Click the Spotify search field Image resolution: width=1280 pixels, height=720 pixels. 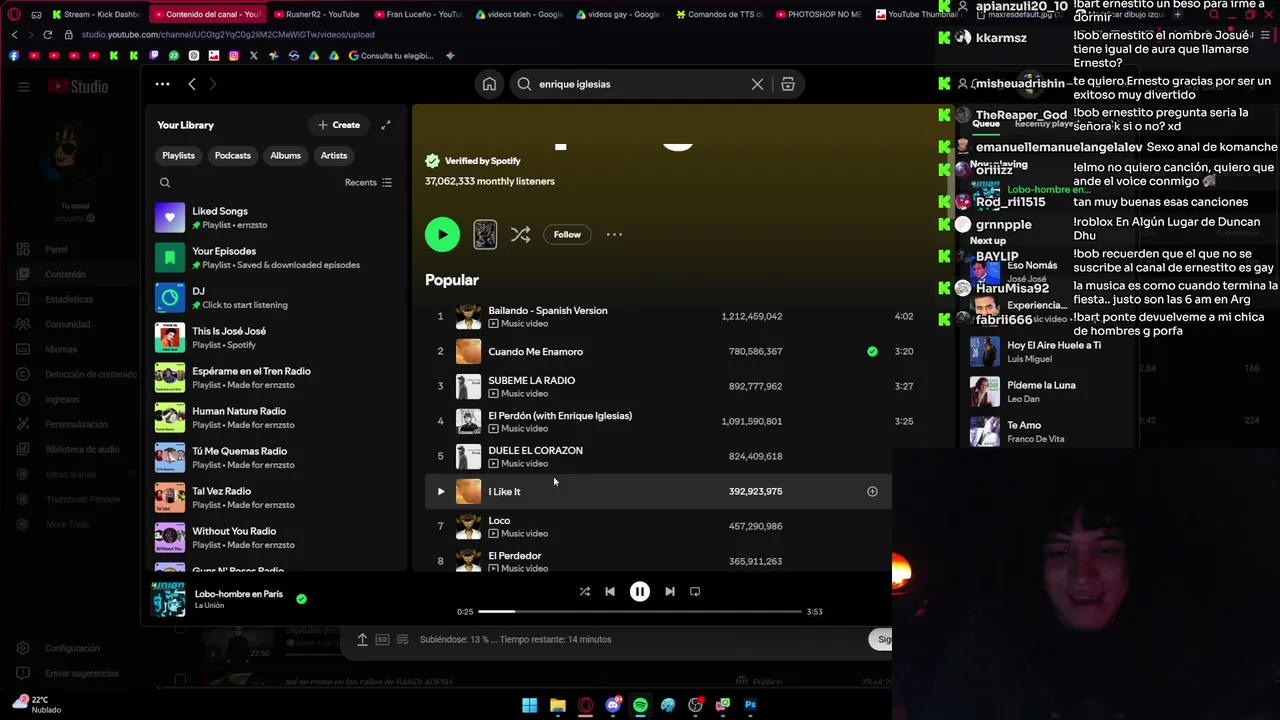(x=640, y=84)
